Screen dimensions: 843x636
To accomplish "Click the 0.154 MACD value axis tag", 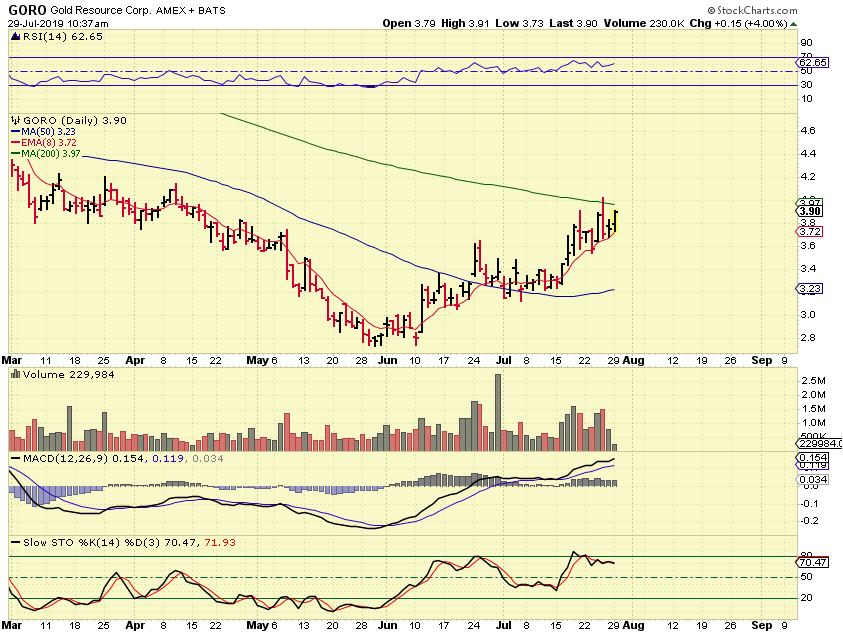I will (x=811, y=457).
